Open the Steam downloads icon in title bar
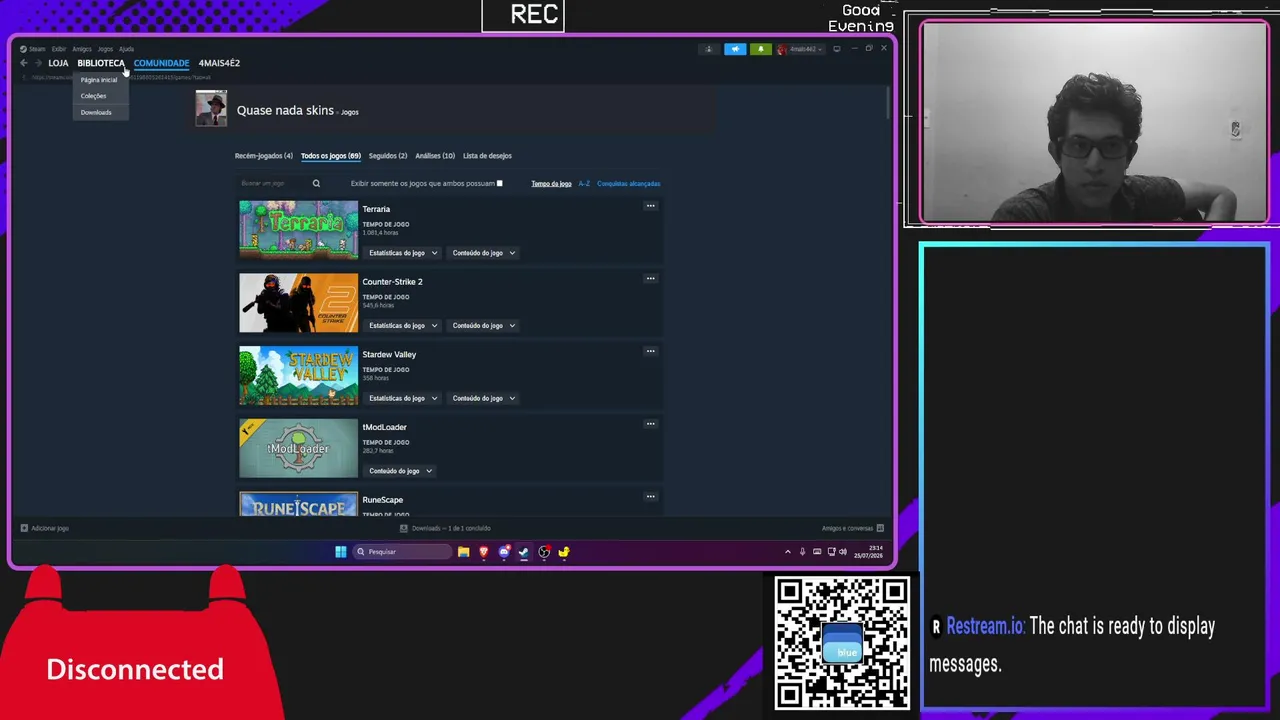Screen dimensions: 1280x720 pyautogui.click(x=709, y=49)
